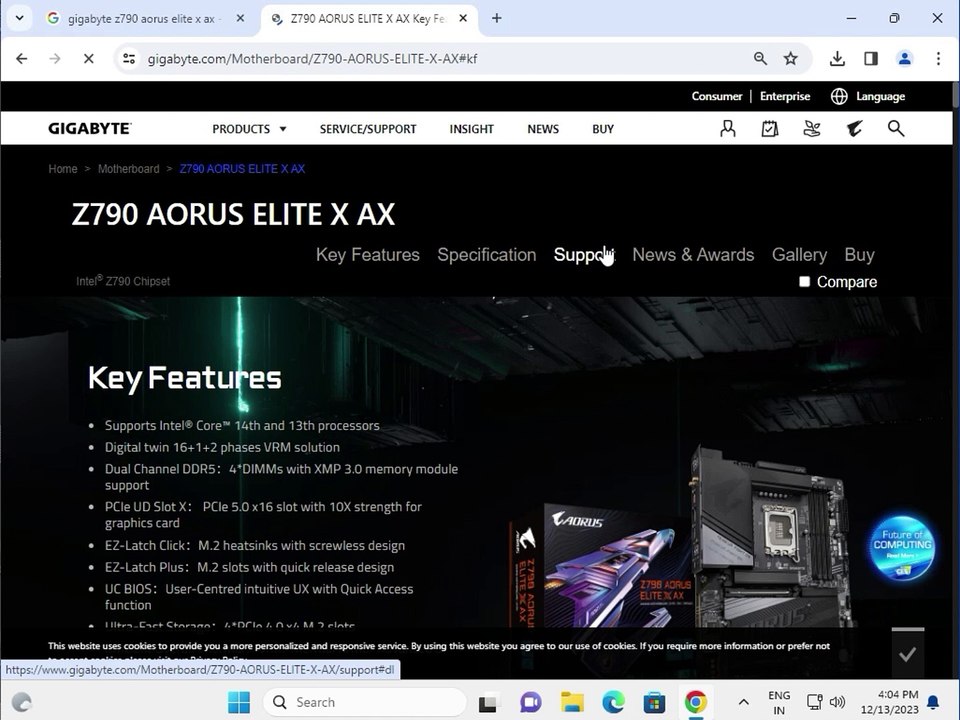The height and width of the screenshot is (720, 960).
Task: Open network display settings in tray
Action: click(814, 702)
